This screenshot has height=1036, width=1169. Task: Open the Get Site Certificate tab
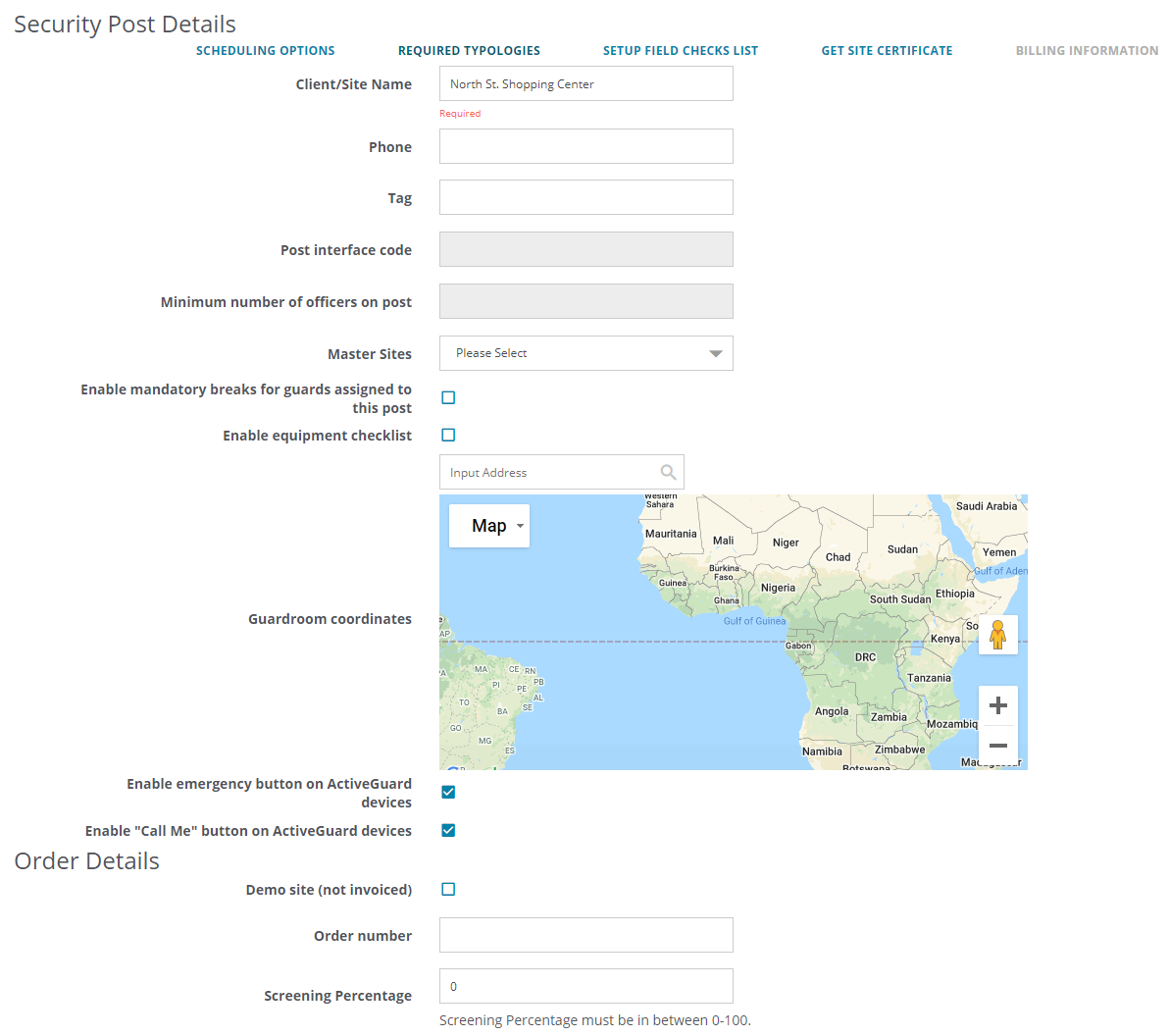(887, 50)
